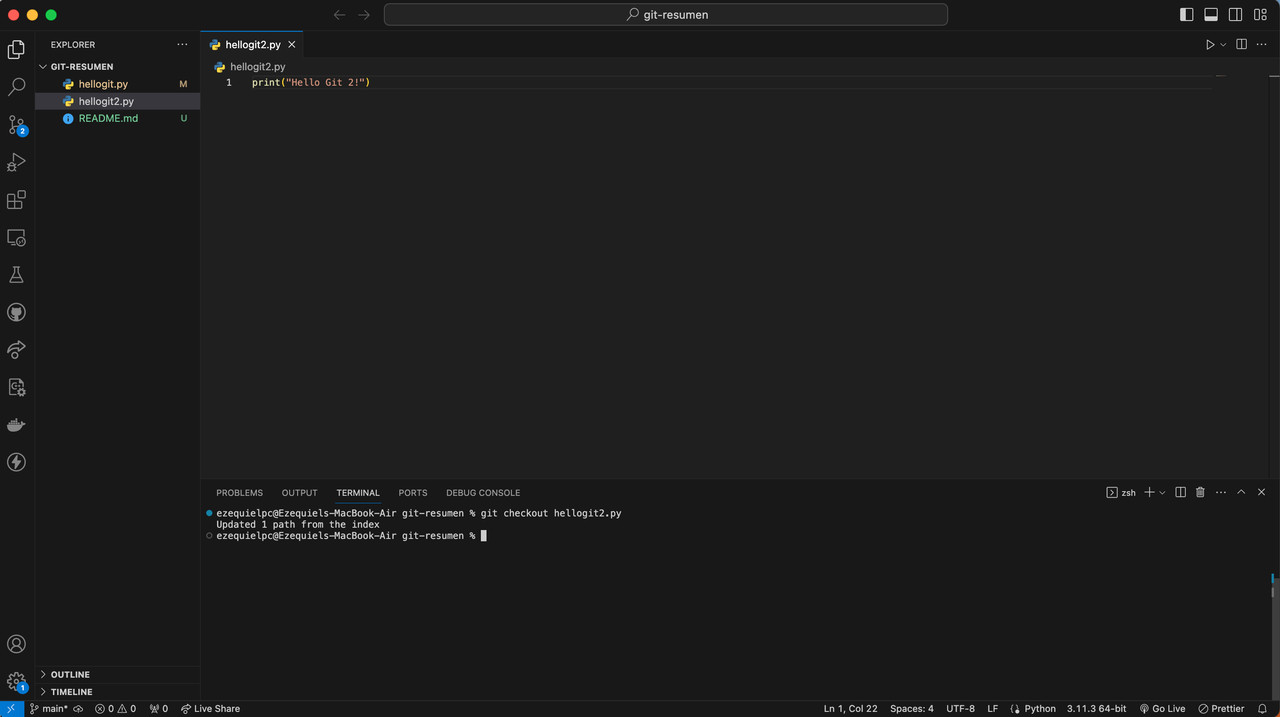The height and width of the screenshot is (717, 1280).
Task: Open Customize Layout button
Action: coord(1260,15)
